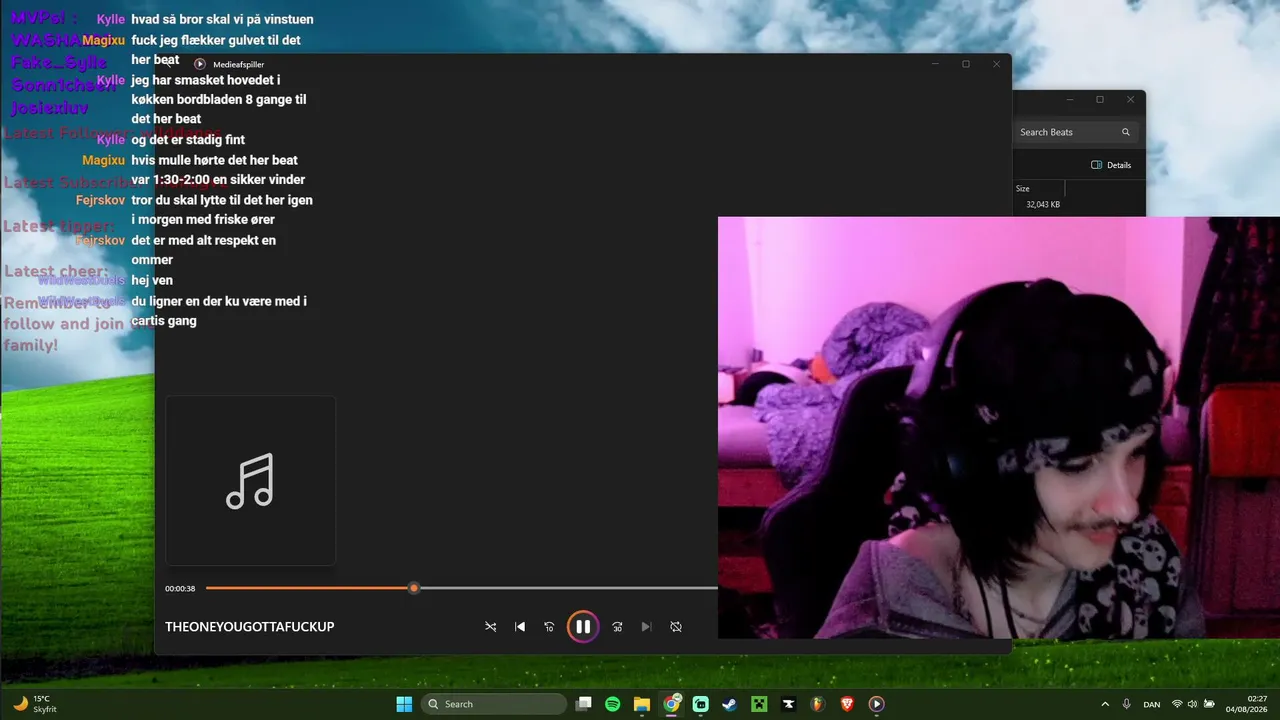Expand the hidden system tray icons

(1105, 704)
